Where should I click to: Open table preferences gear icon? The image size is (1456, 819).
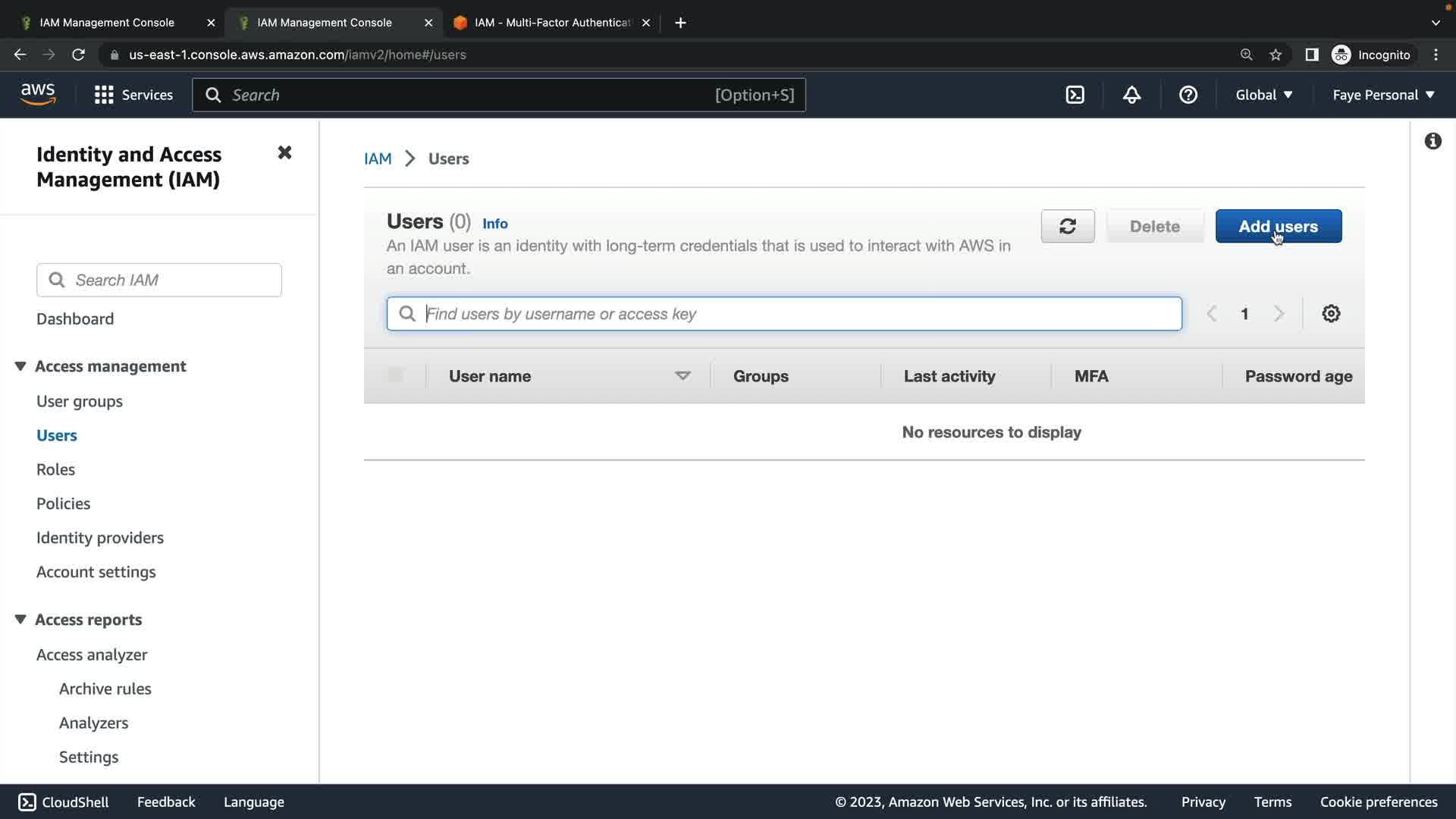pyautogui.click(x=1331, y=314)
